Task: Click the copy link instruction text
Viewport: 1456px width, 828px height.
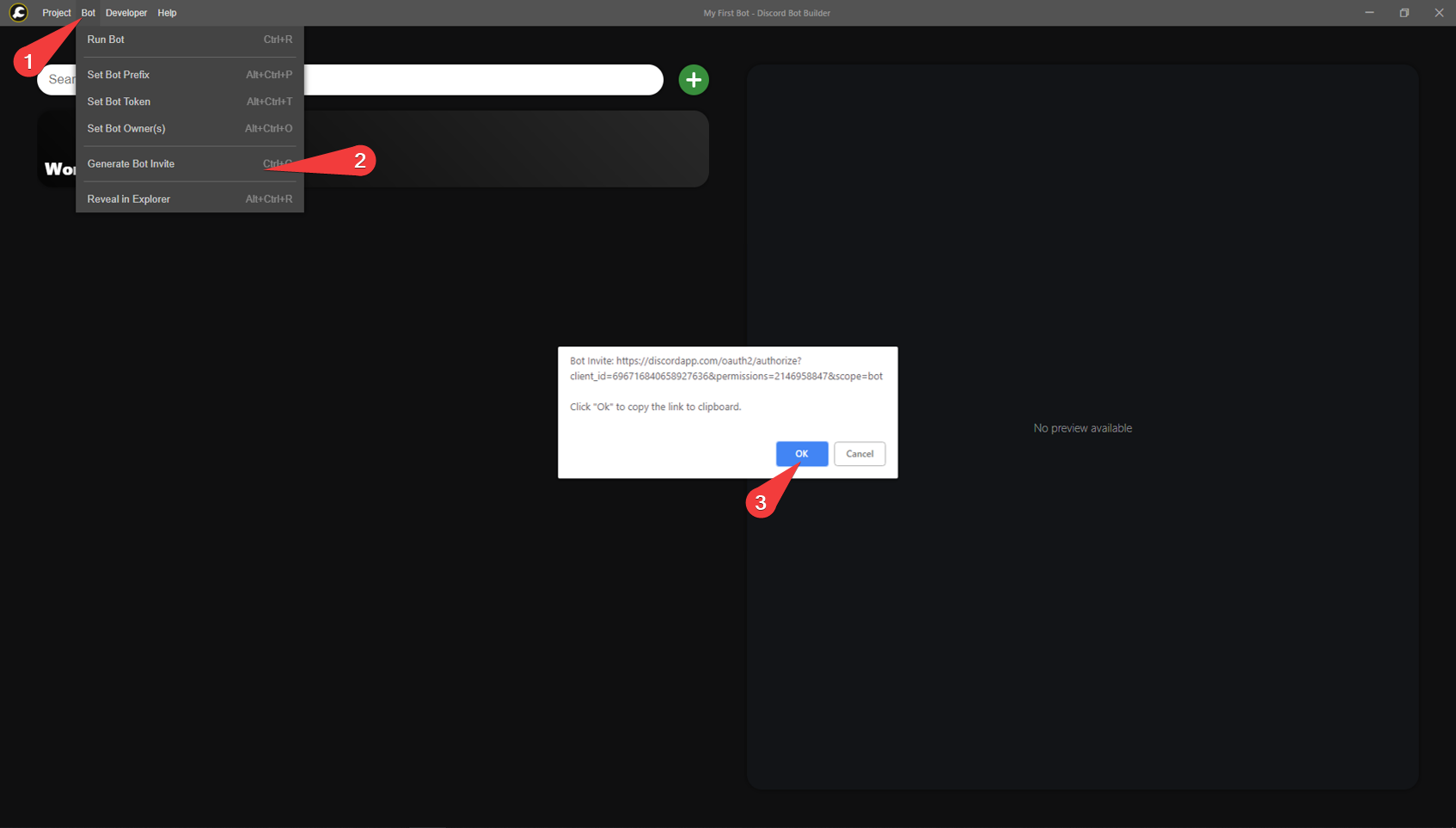Action: 656,407
